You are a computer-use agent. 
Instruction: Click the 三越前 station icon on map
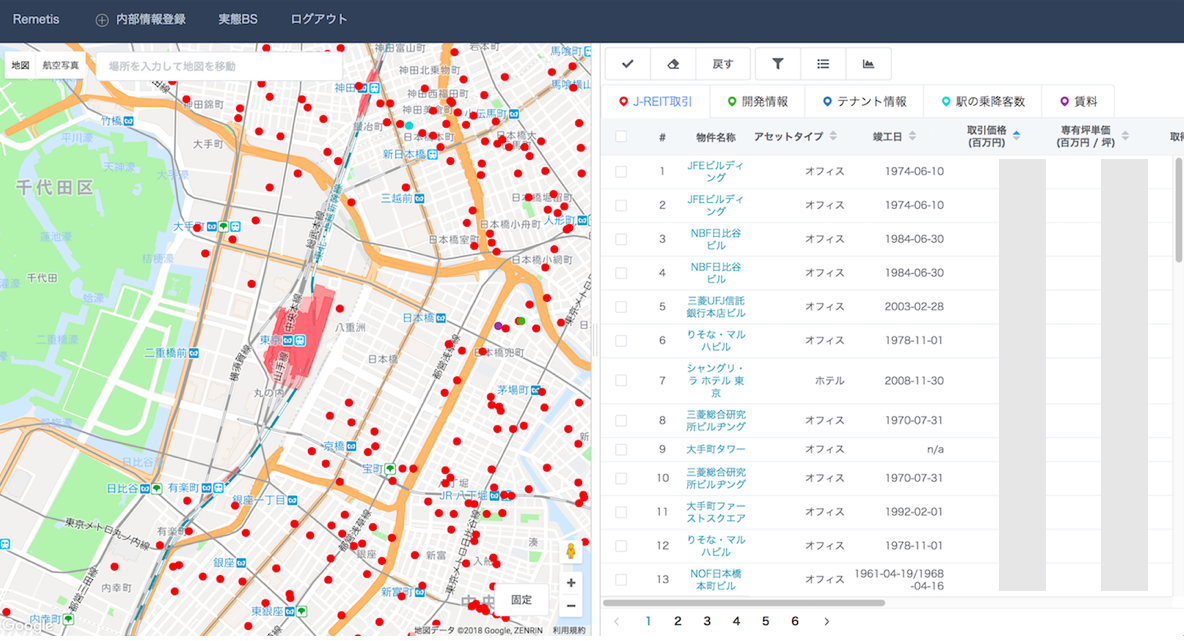coord(419,199)
